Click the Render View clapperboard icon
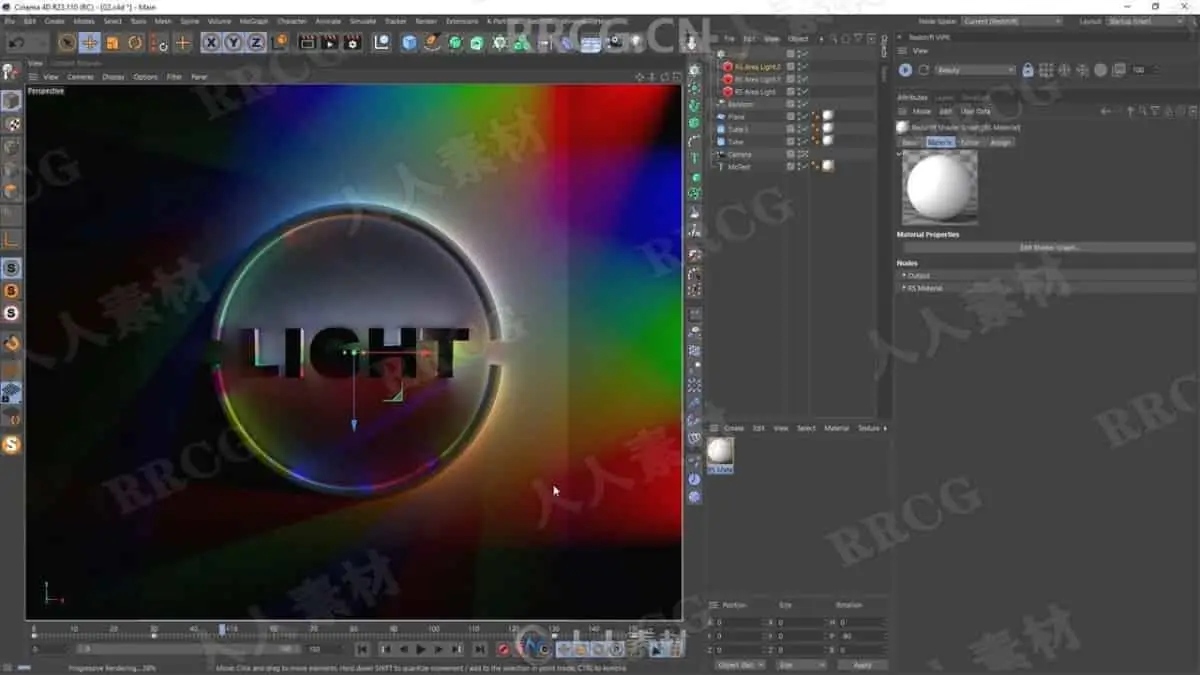The image size is (1200, 675). (307, 43)
